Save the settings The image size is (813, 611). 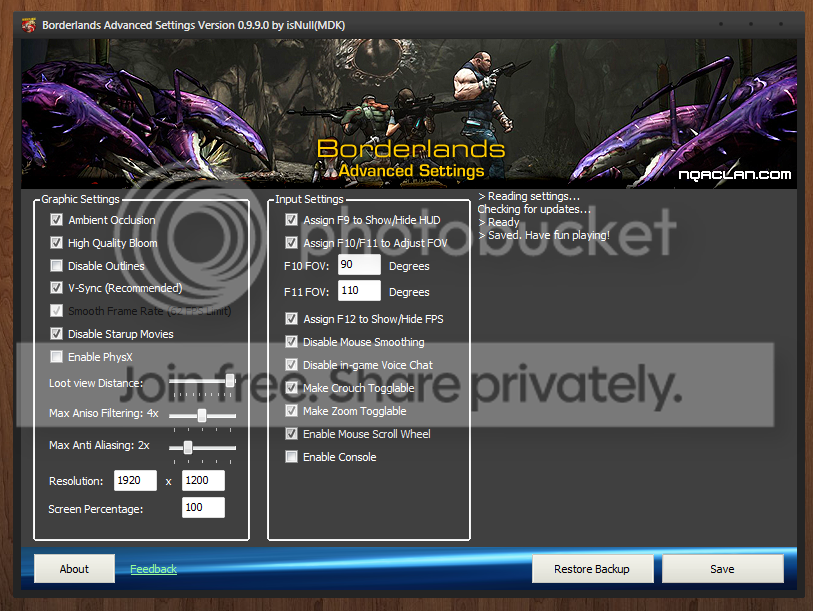pyautogui.click(x=722, y=568)
